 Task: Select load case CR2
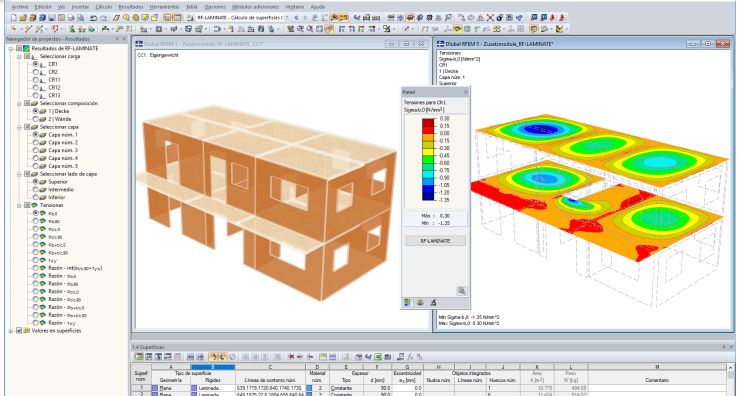coord(35,72)
